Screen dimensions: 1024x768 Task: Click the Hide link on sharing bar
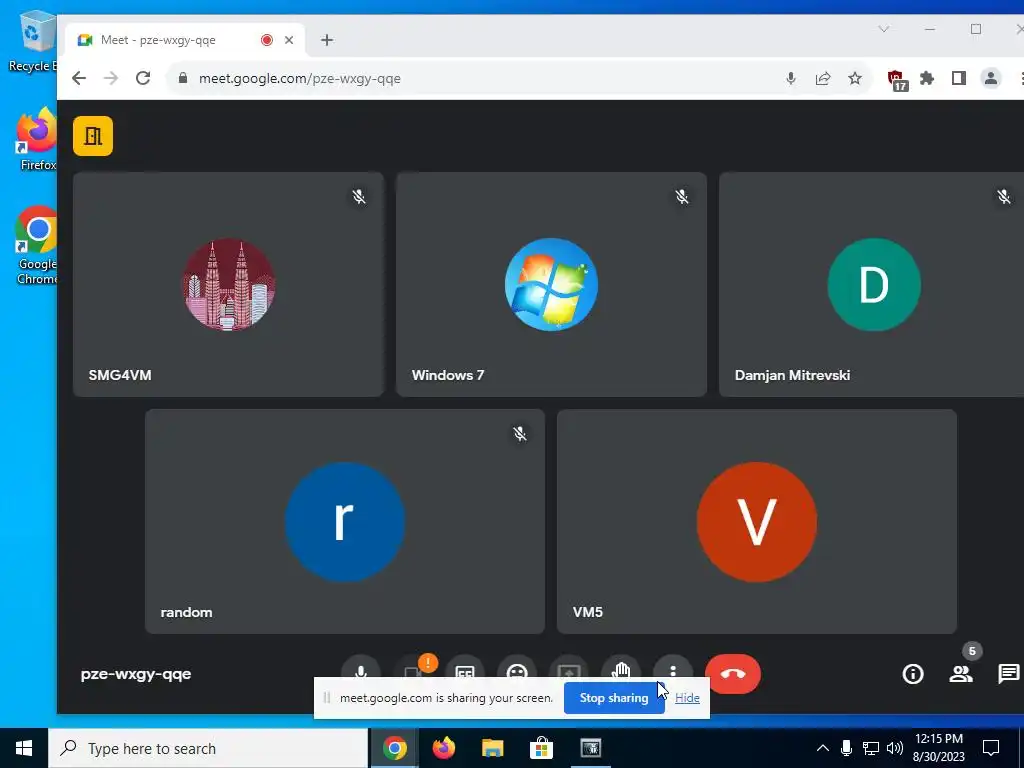tap(687, 697)
